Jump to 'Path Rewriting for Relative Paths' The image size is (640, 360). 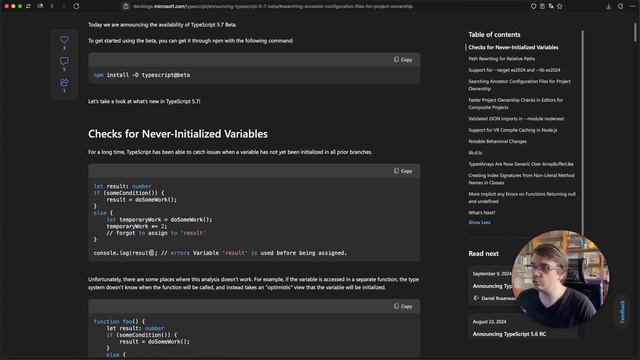[x=502, y=59]
